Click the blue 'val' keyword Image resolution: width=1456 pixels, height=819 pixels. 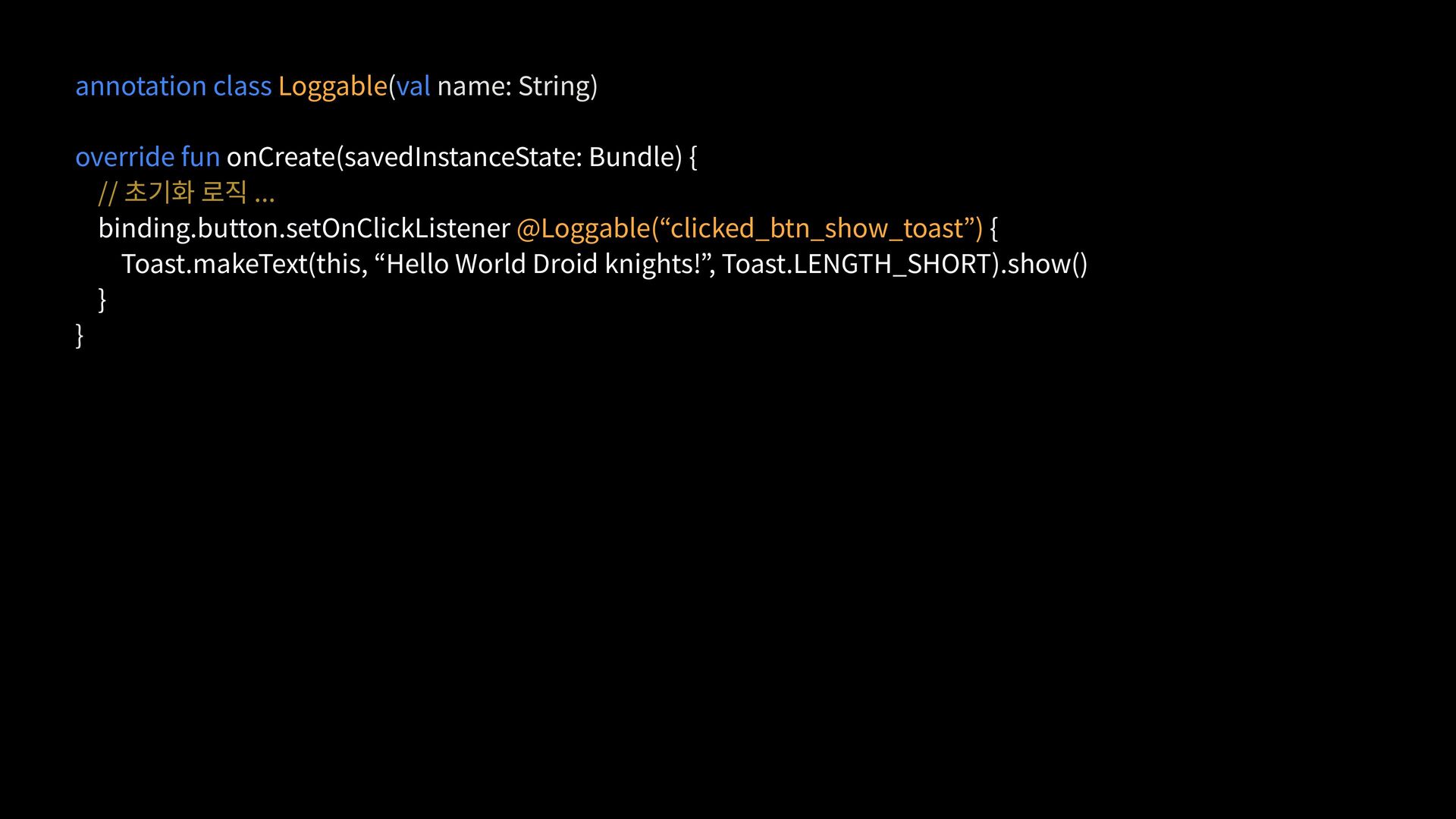(x=413, y=86)
